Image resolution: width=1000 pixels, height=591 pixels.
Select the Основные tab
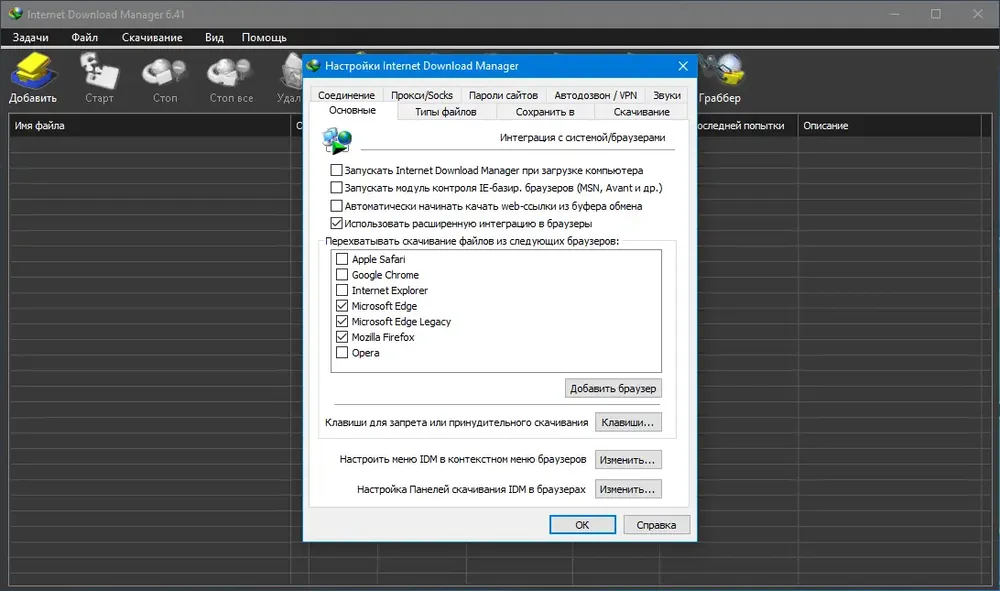[x=352, y=110]
